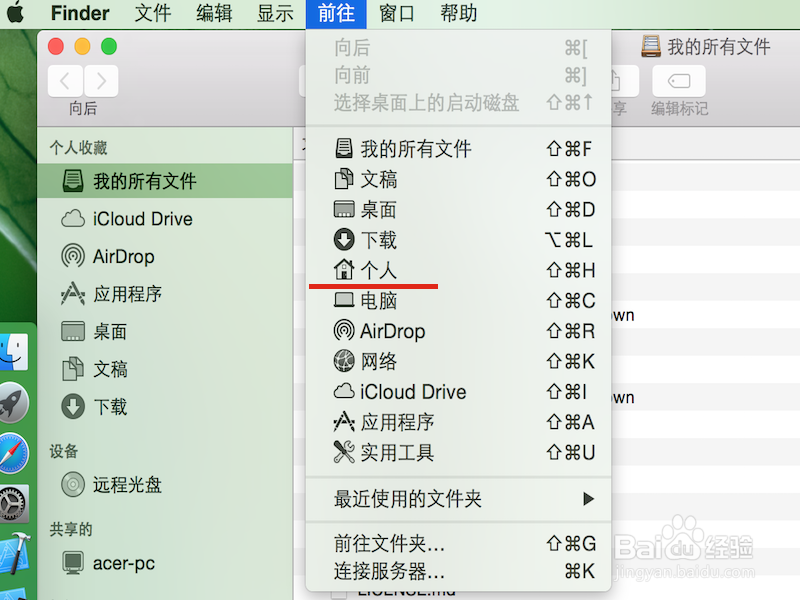This screenshot has width=800, height=600.
Task: Click the 编辑标记 tag toolbar button
Action: (x=679, y=81)
